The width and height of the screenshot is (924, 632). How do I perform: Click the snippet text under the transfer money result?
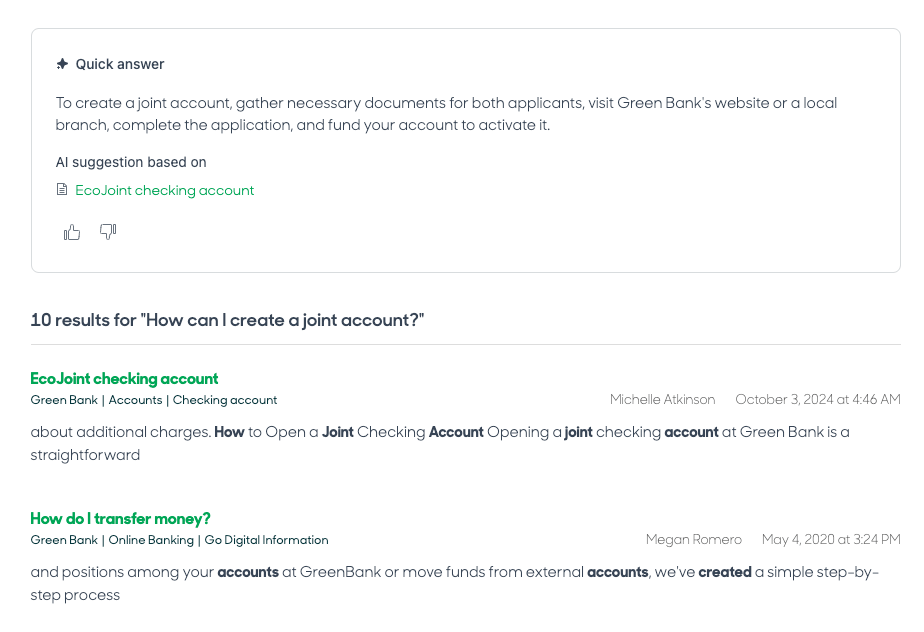pos(455,583)
